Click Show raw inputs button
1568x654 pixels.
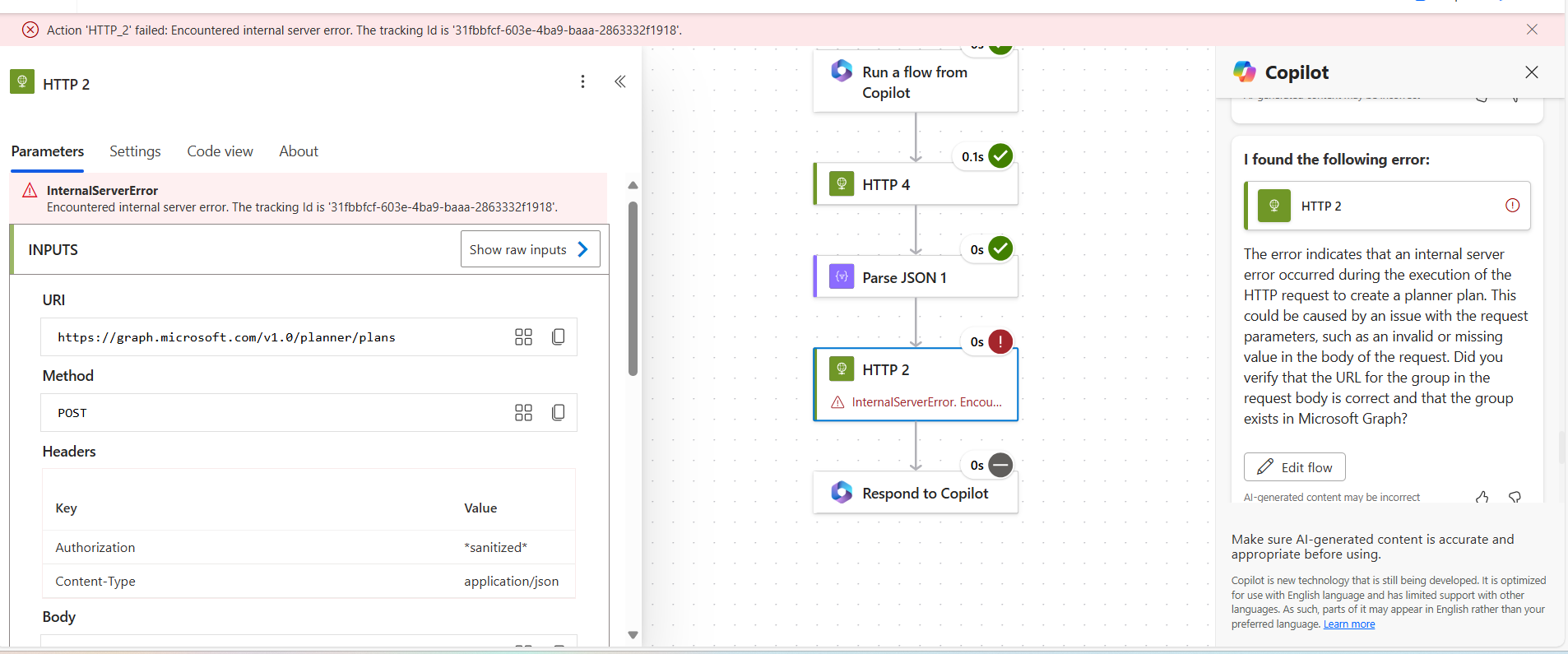pos(530,249)
